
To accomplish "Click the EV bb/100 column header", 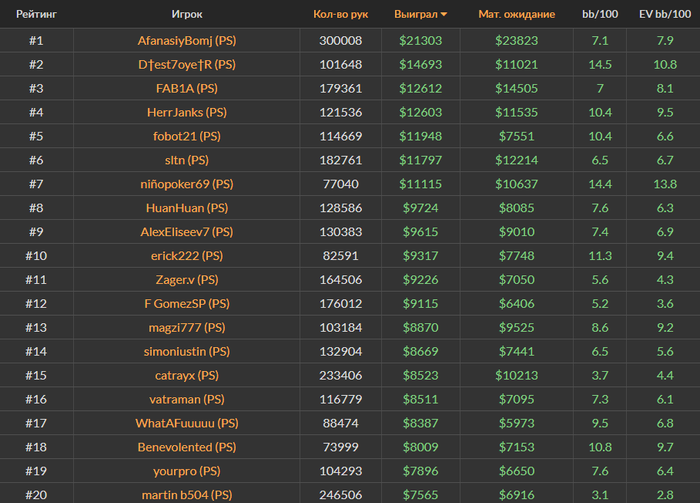I will (x=665, y=14).
